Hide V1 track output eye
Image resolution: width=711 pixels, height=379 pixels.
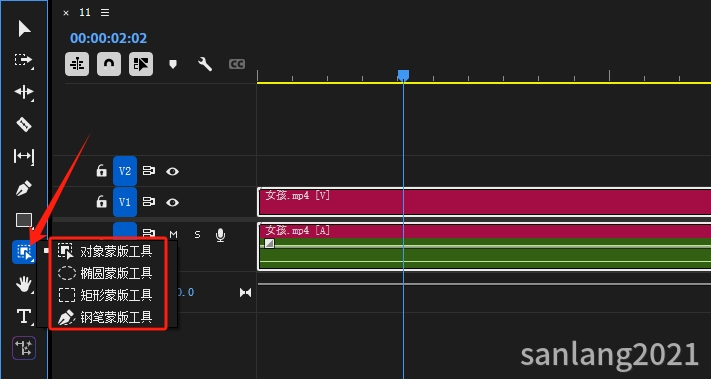click(x=172, y=202)
